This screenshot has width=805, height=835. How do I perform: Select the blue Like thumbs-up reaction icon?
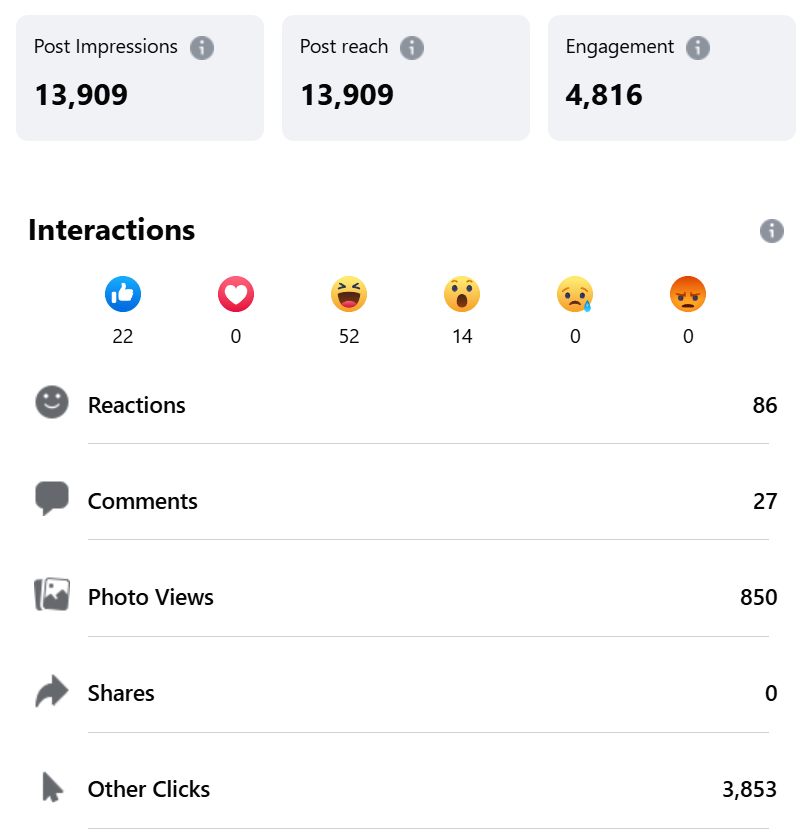(x=123, y=294)
